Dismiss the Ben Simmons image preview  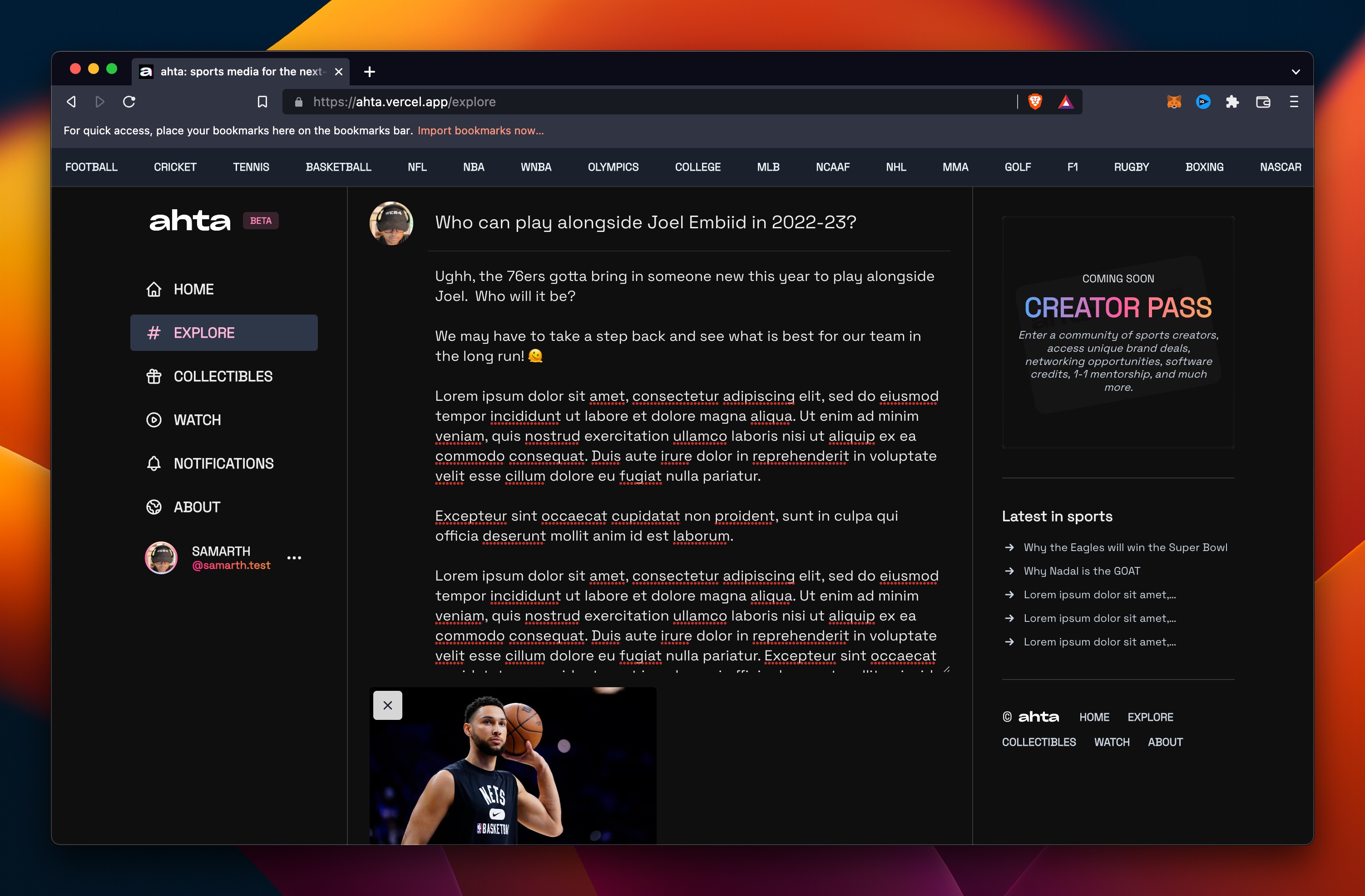point(387,705)
